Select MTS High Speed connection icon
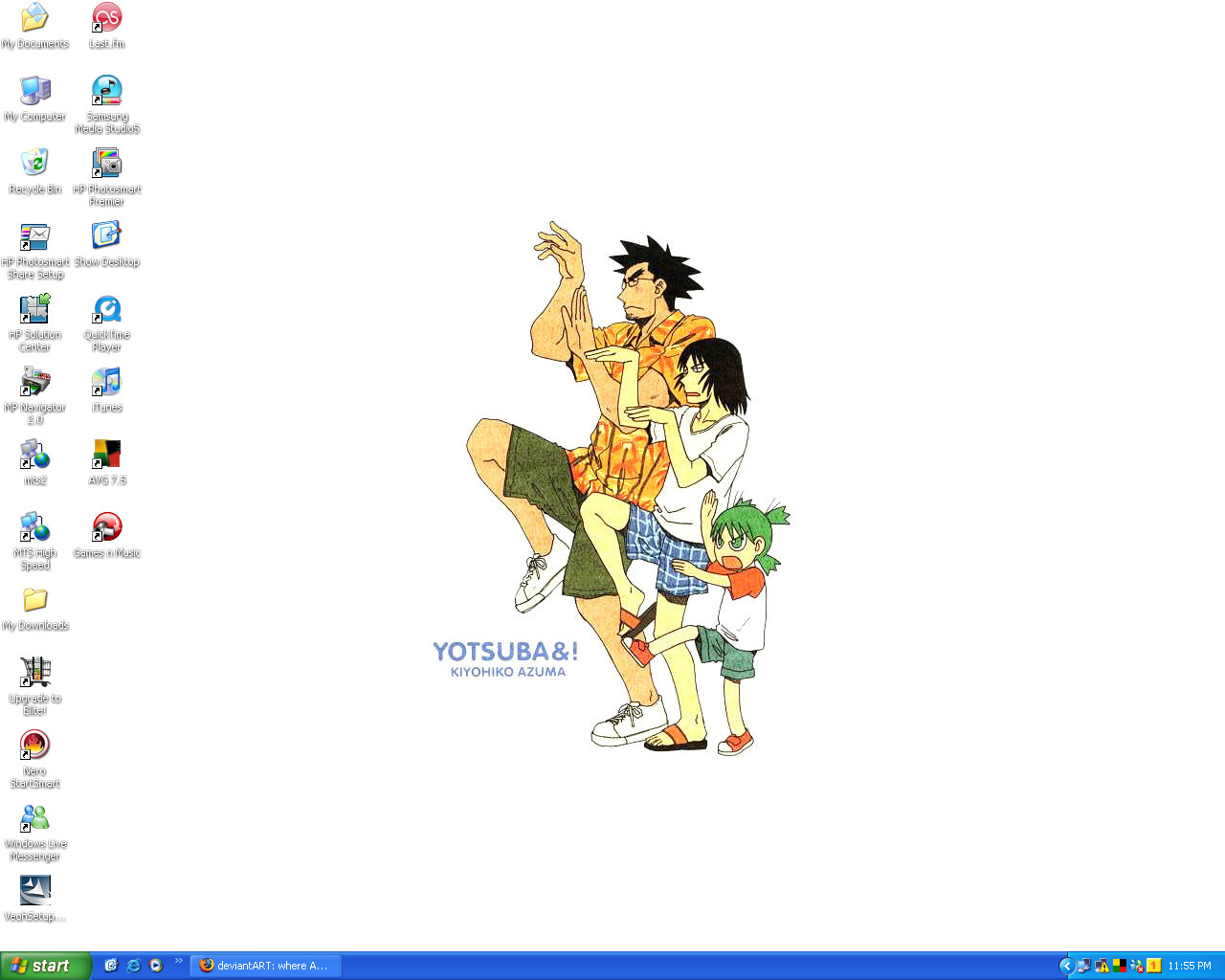The height and width of the screenshot is (980, 1225). point(35,540)
